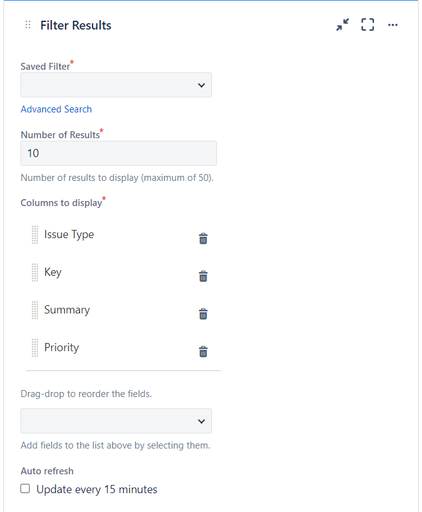Click the Priority row drag handle
Viewport: 422px width, 512px height.
tap(35, 348)
